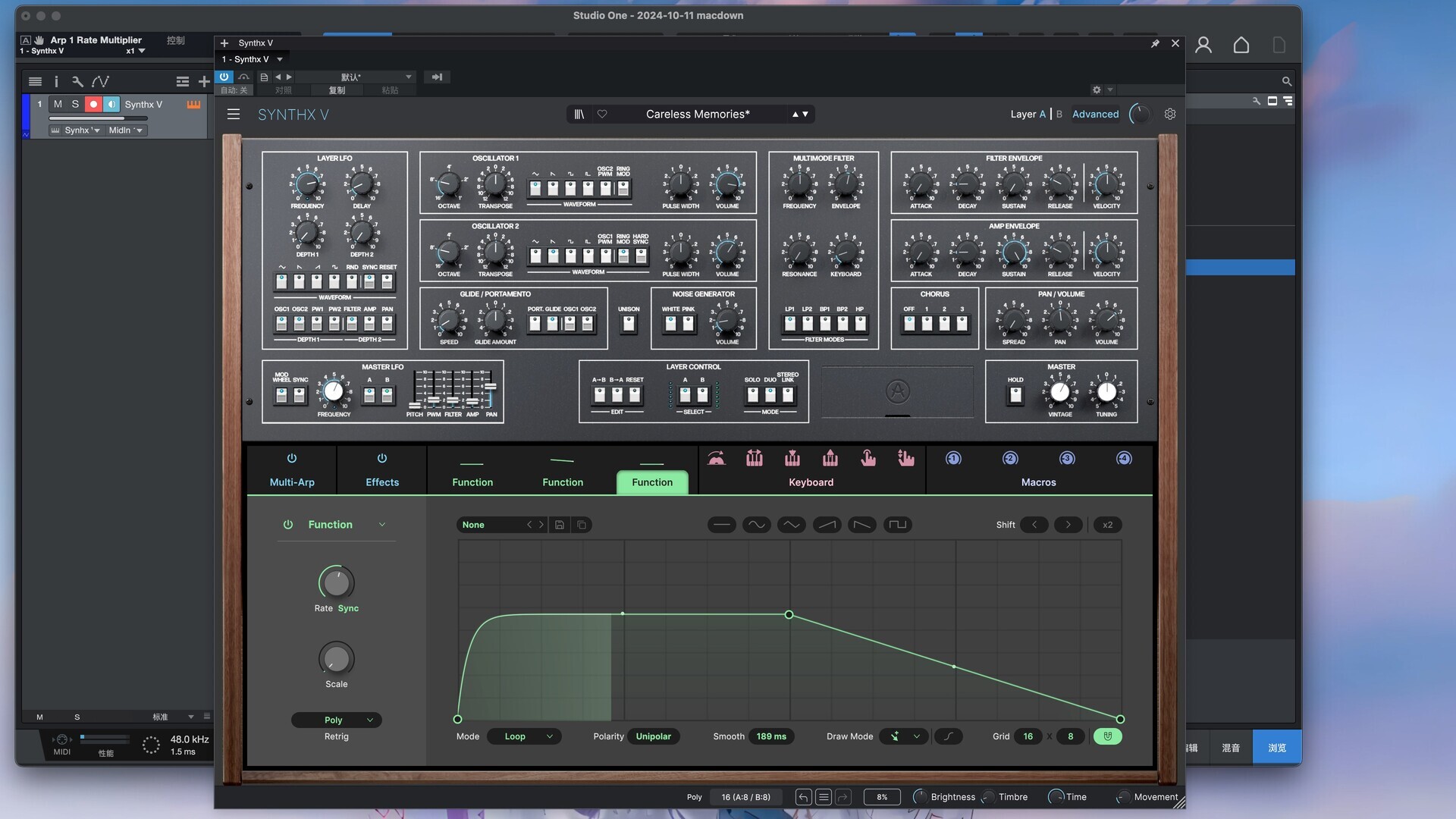Viewport: 1456px width, 819px height.
Task: Select Macro 3 icon
Action: (1067, 458)
